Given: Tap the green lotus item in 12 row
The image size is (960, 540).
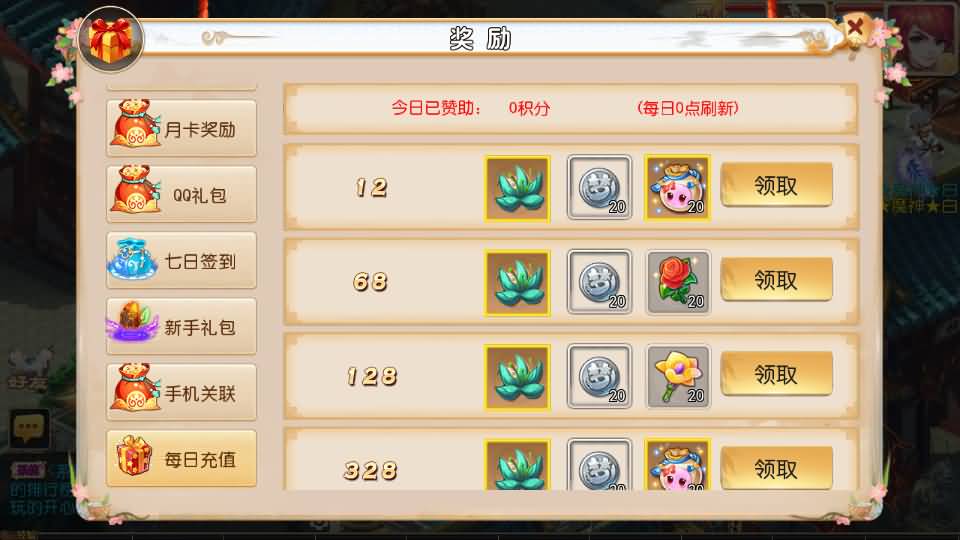Looking at the screenshot, I should (517, 188).
